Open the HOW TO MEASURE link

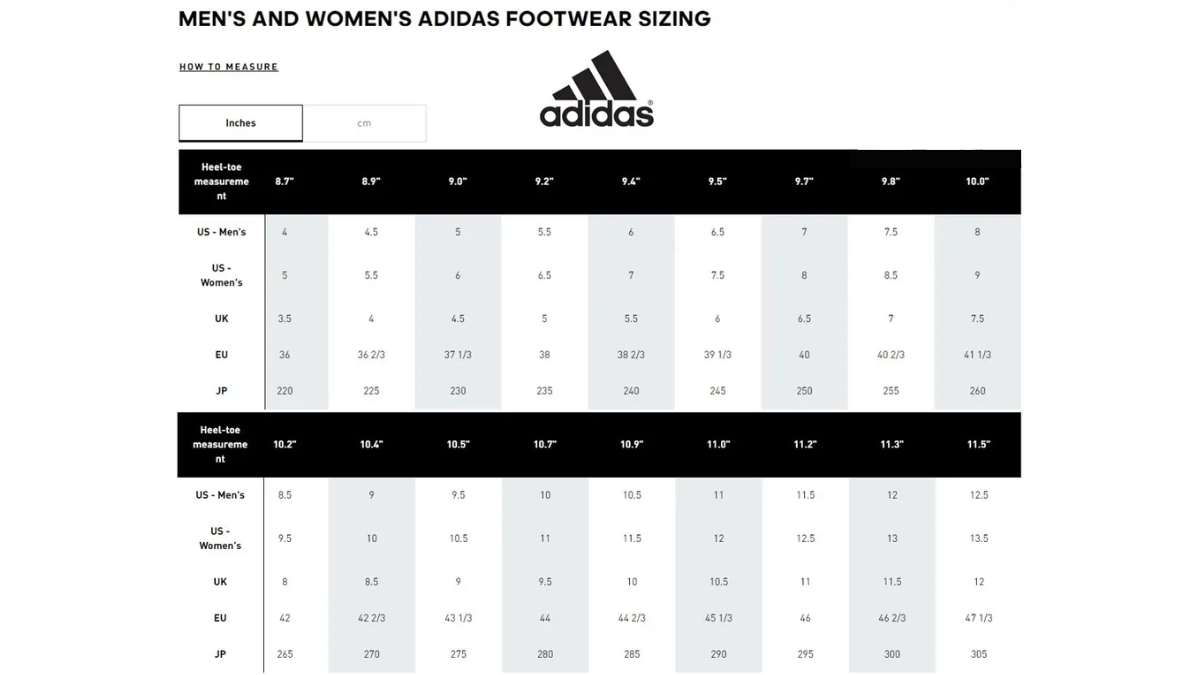pyautogui.click(x=229, y=66)
